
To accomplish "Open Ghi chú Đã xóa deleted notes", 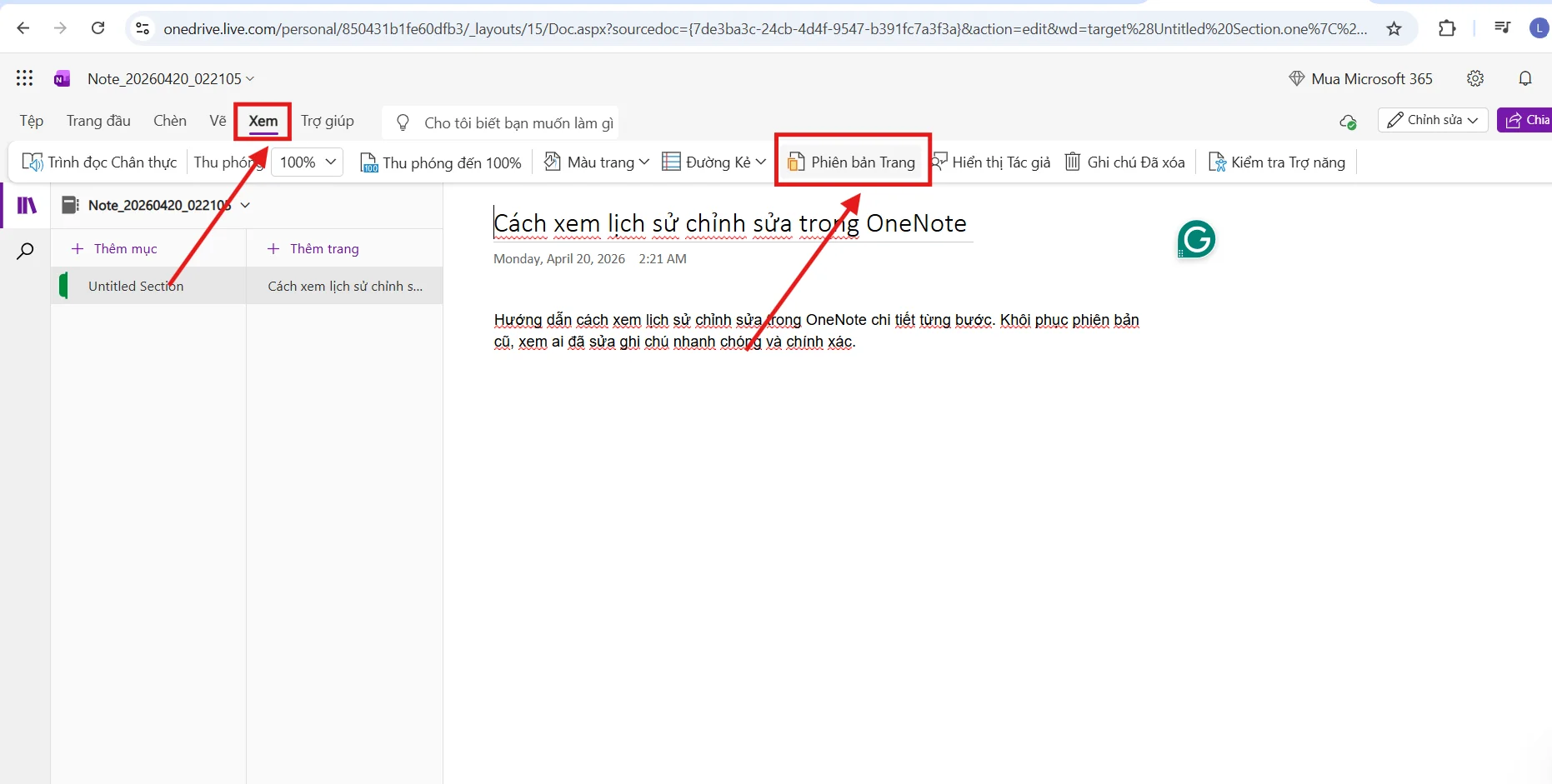I will (x=1124, y=162).
